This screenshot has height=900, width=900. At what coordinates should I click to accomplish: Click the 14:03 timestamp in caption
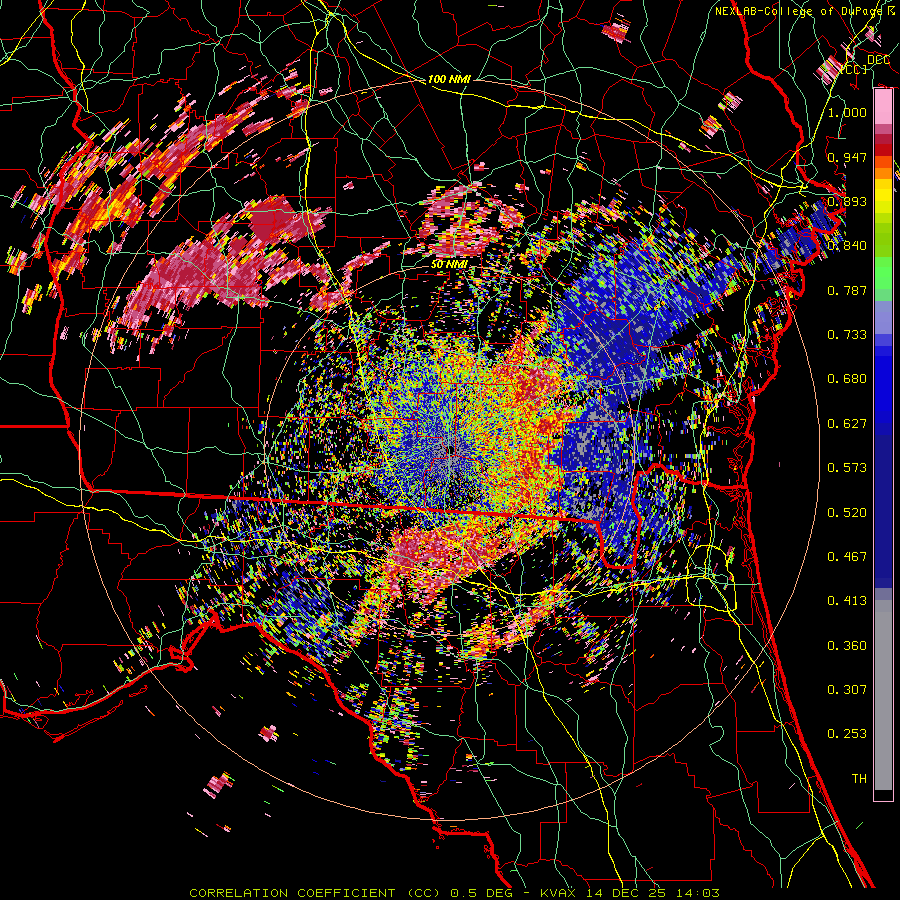699,893
